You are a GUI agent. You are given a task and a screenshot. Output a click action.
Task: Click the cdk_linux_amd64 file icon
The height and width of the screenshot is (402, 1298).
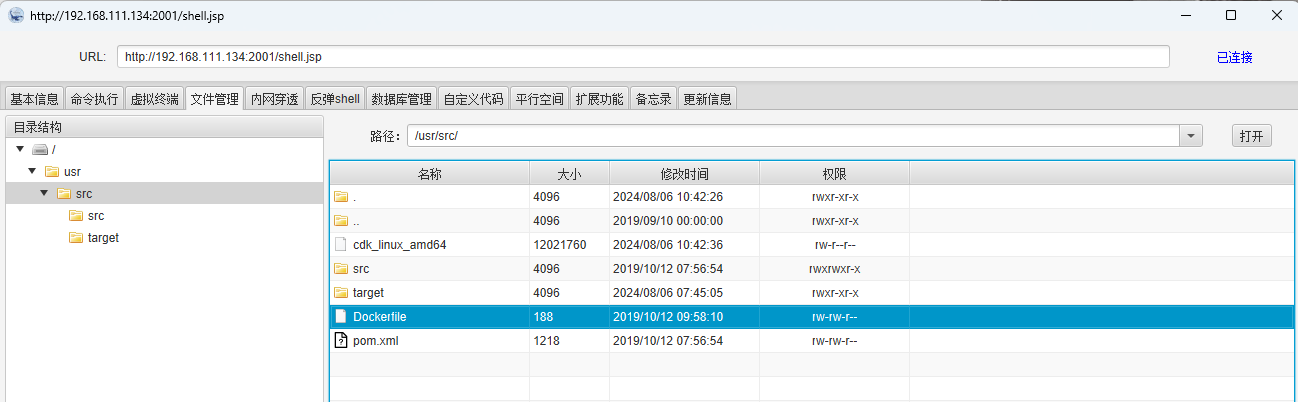click(341, 245)
